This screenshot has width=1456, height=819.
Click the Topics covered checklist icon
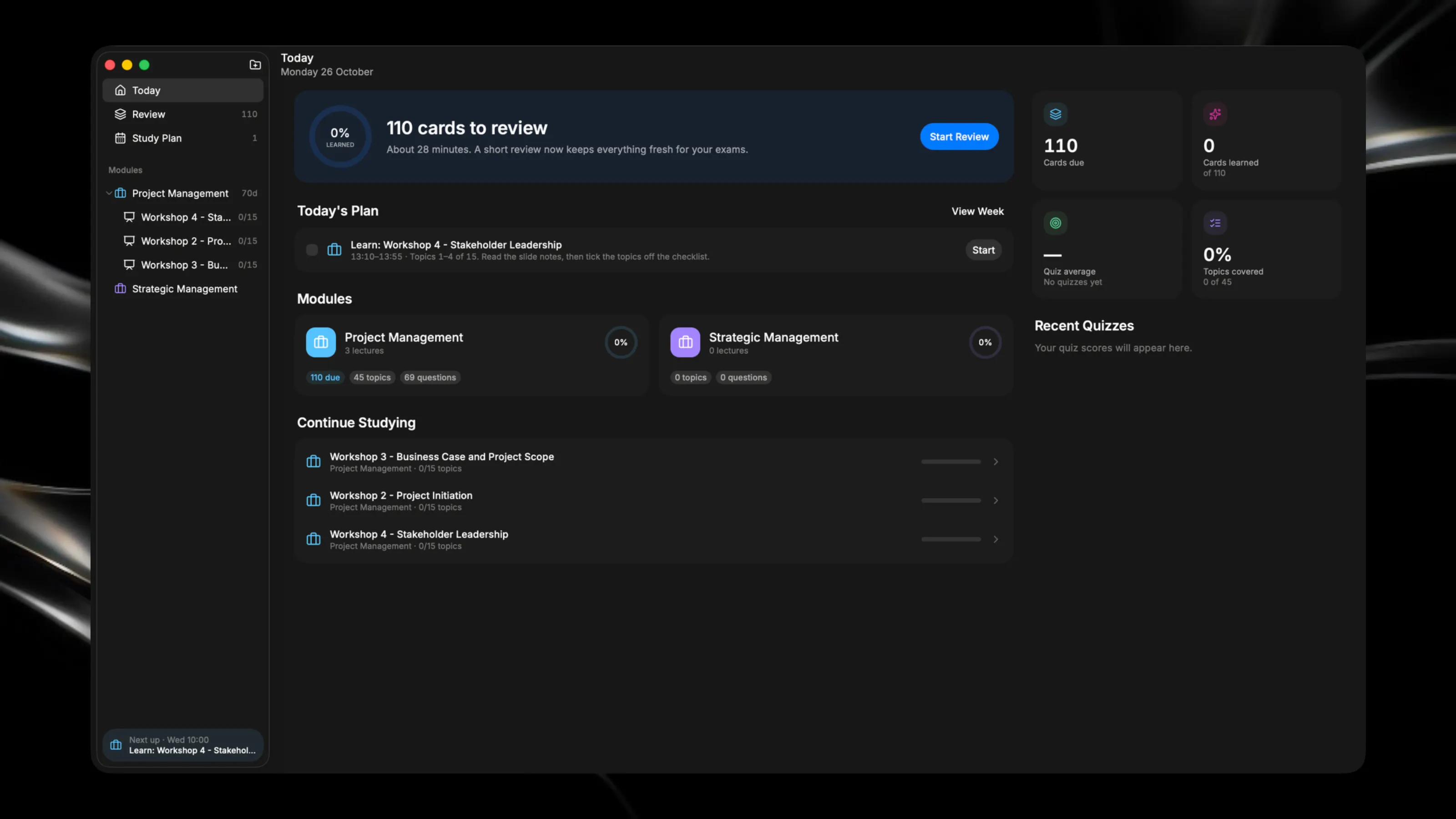click(1215, 223)
